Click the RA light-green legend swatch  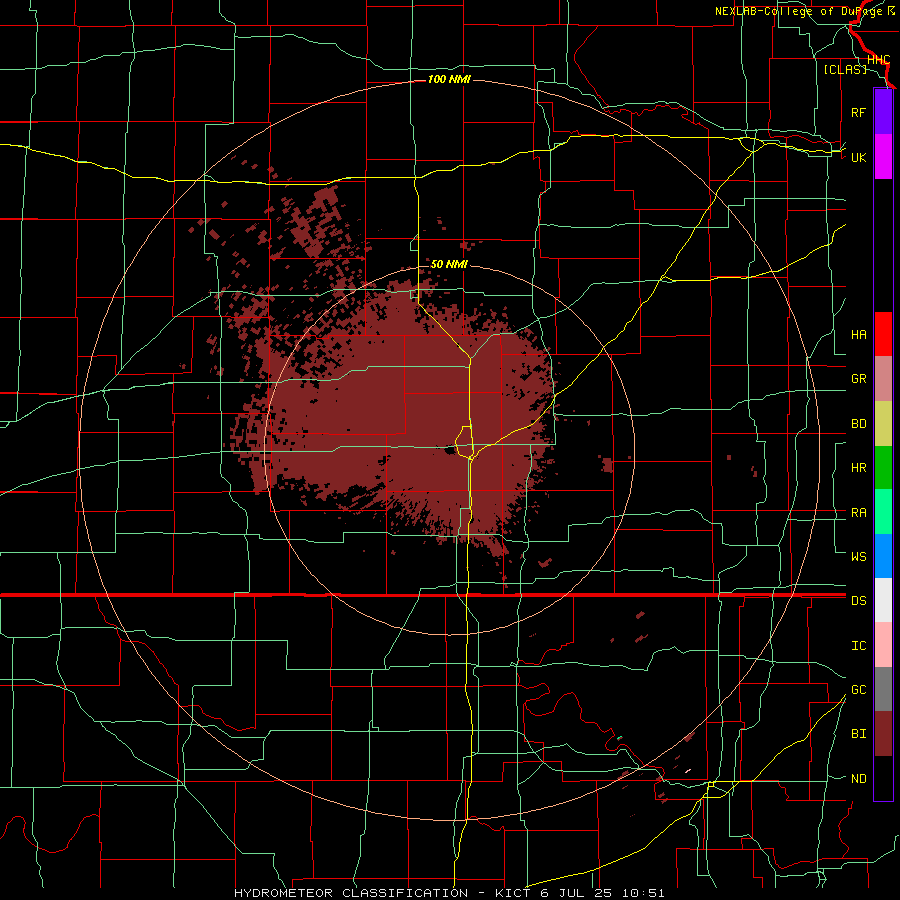pos(883,512)
